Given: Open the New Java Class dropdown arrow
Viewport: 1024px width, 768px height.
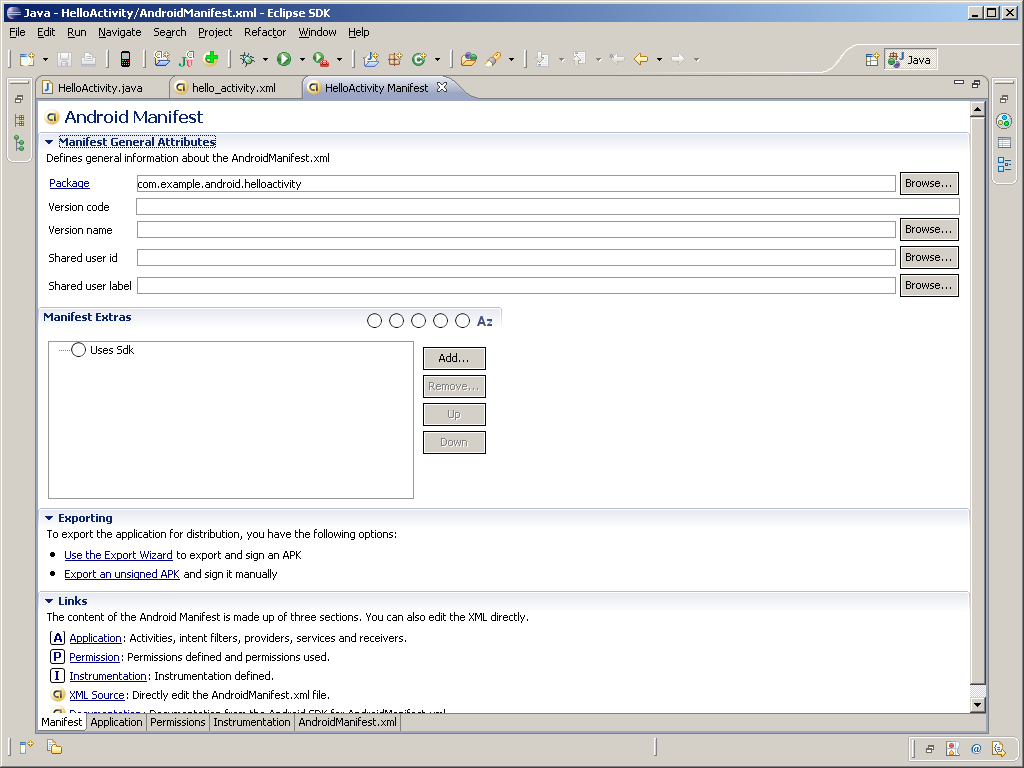Looking at the screenshot, I should pyautogui.click(x=437, y=59).
